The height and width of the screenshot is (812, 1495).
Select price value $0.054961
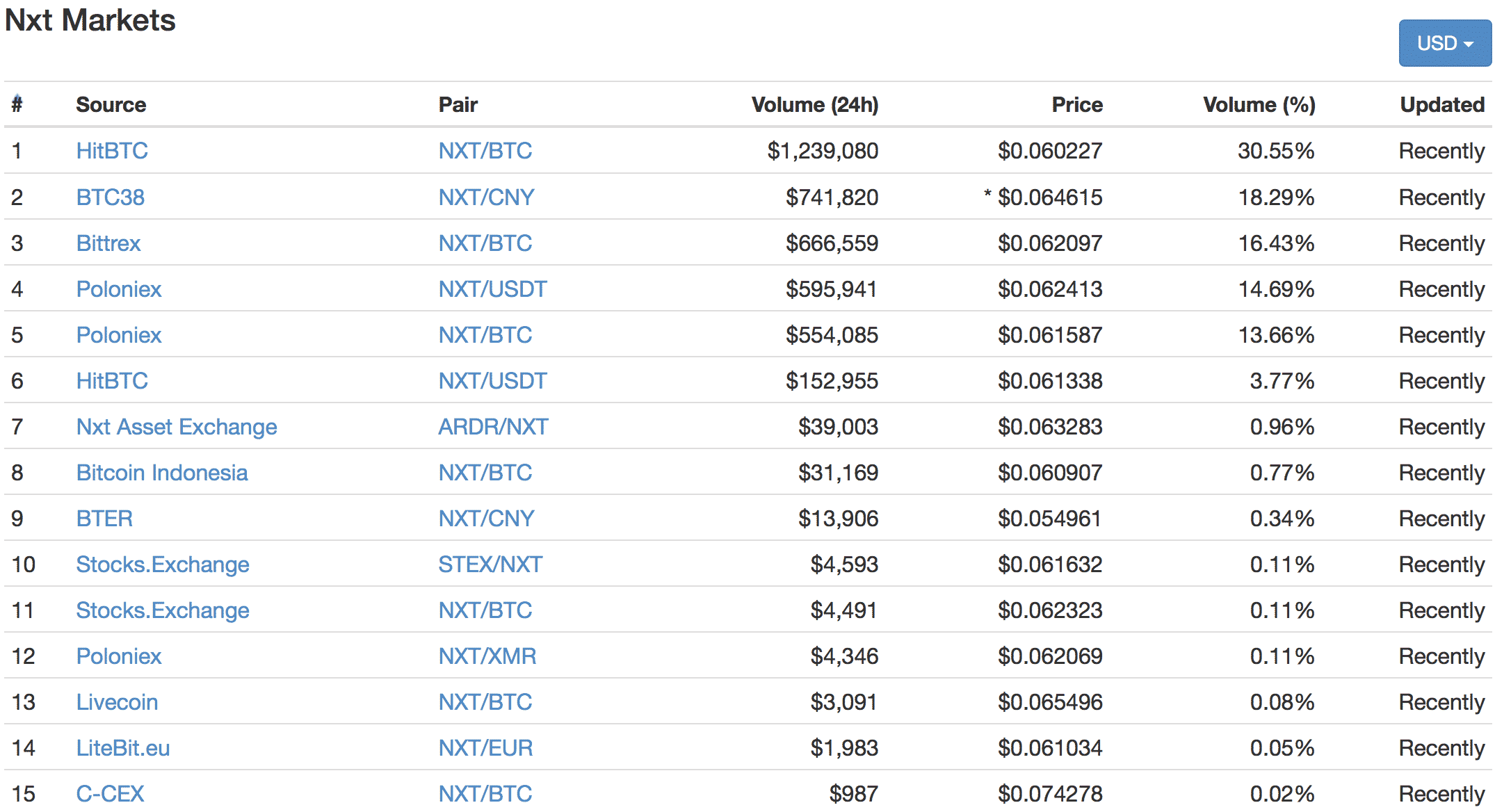[1050, 519]
